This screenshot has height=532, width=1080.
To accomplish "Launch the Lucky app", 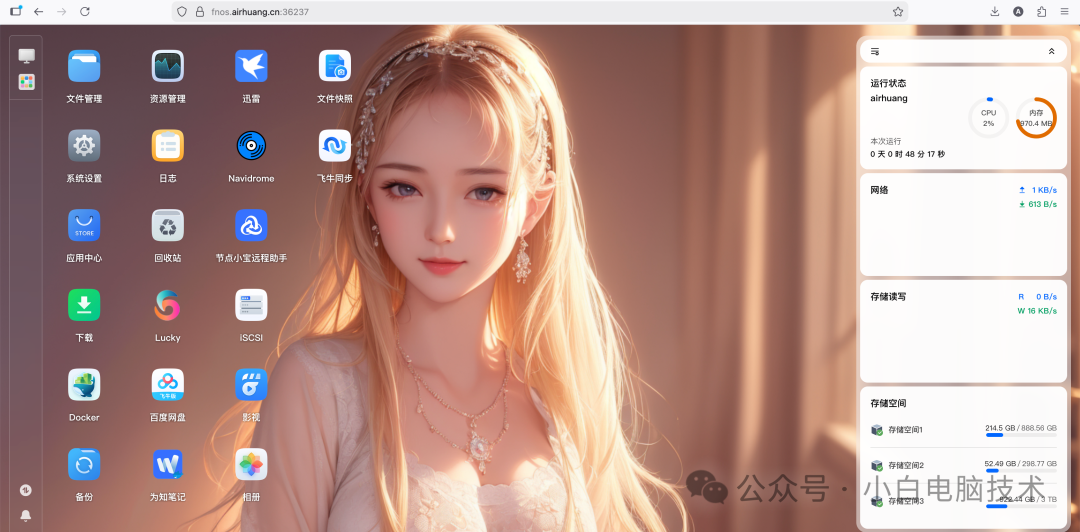I will click(x=167, y=305).
